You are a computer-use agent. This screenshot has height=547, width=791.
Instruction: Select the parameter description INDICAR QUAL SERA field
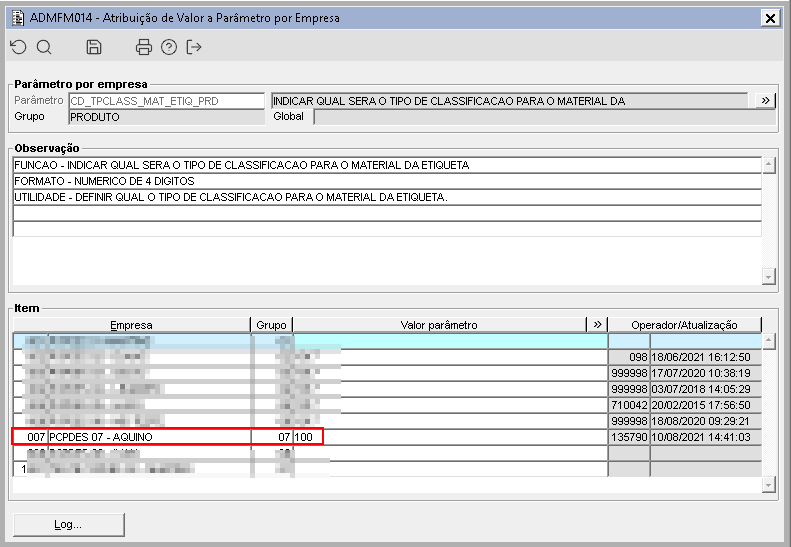[x=510, y=101]
